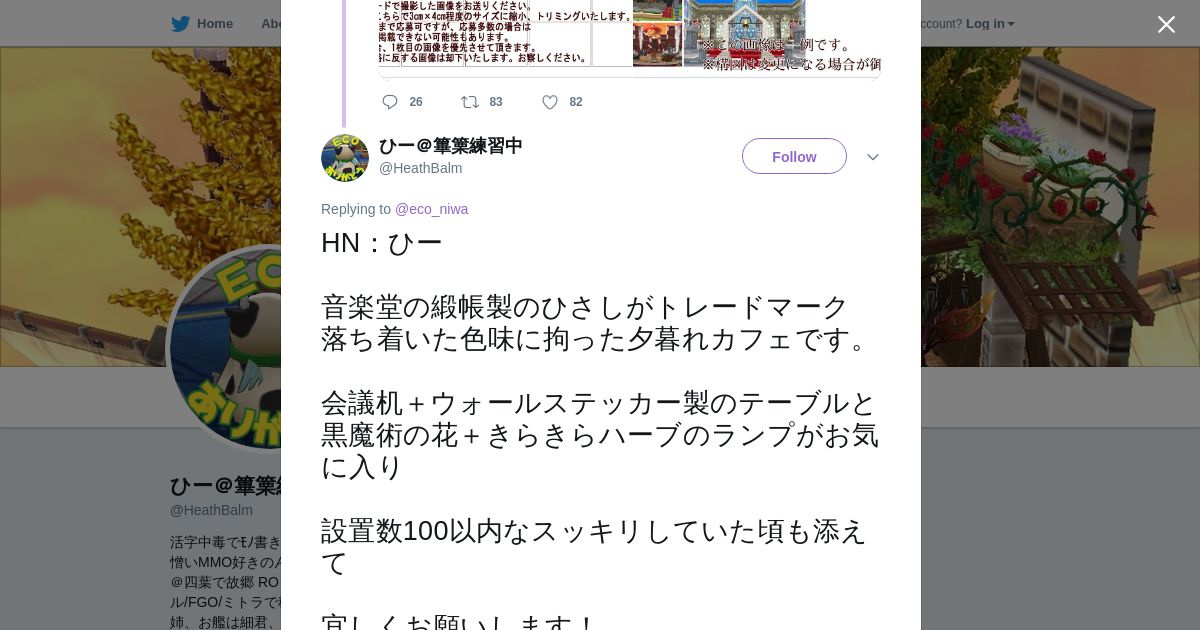Retweet via the icon showing 83
This screenshot has width=1200, height=630.
pos(470,102)
